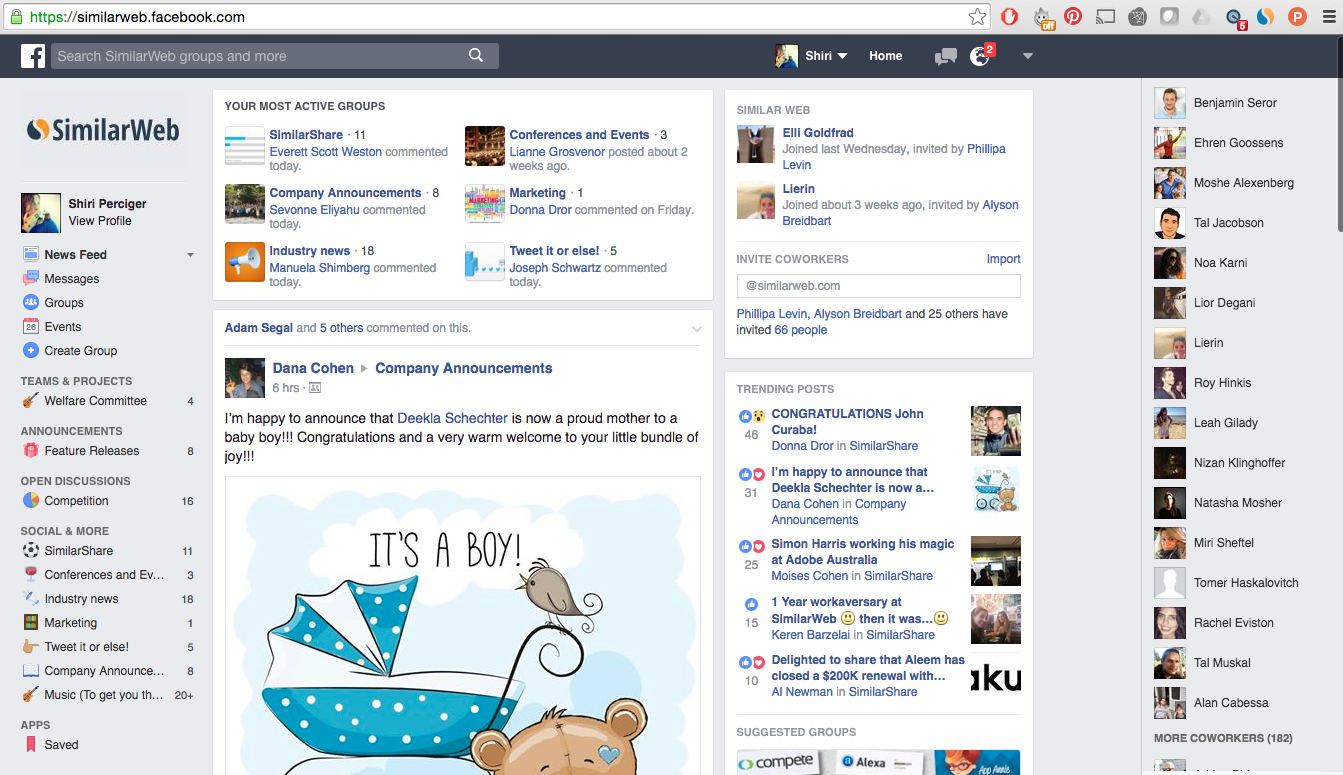Click the suggested groups Compete Alexa image

(879, 762)
